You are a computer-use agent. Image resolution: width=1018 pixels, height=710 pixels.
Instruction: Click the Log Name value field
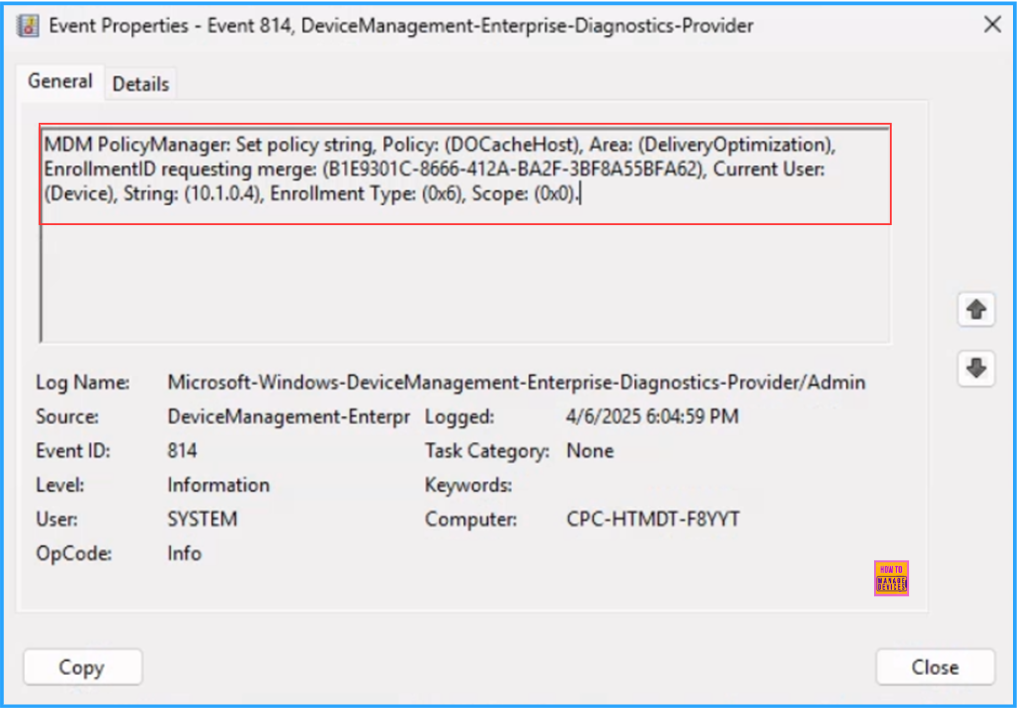pyautogui.click(x=516, y=382)
